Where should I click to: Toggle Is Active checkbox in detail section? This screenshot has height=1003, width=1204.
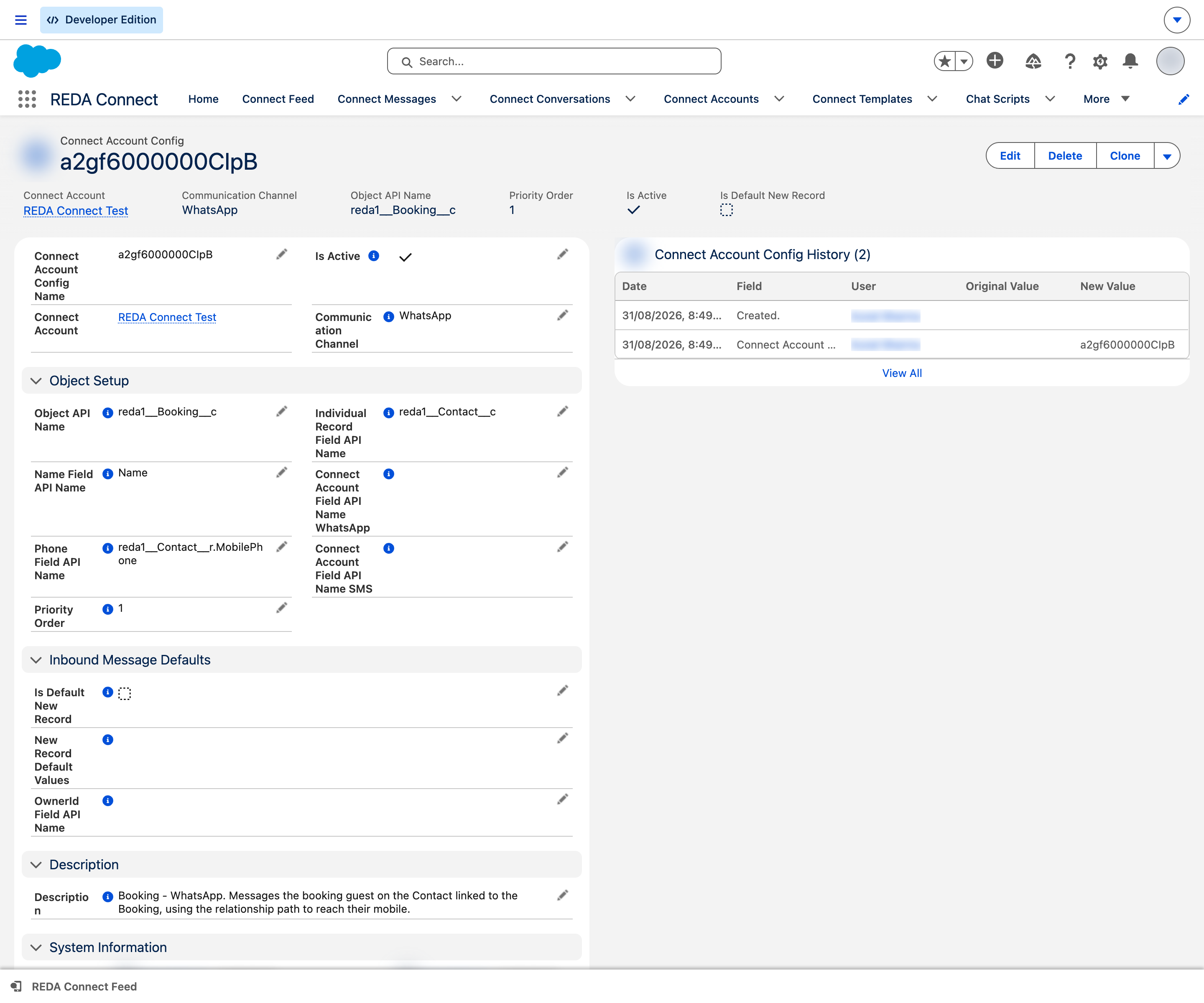tap(406, 257)
